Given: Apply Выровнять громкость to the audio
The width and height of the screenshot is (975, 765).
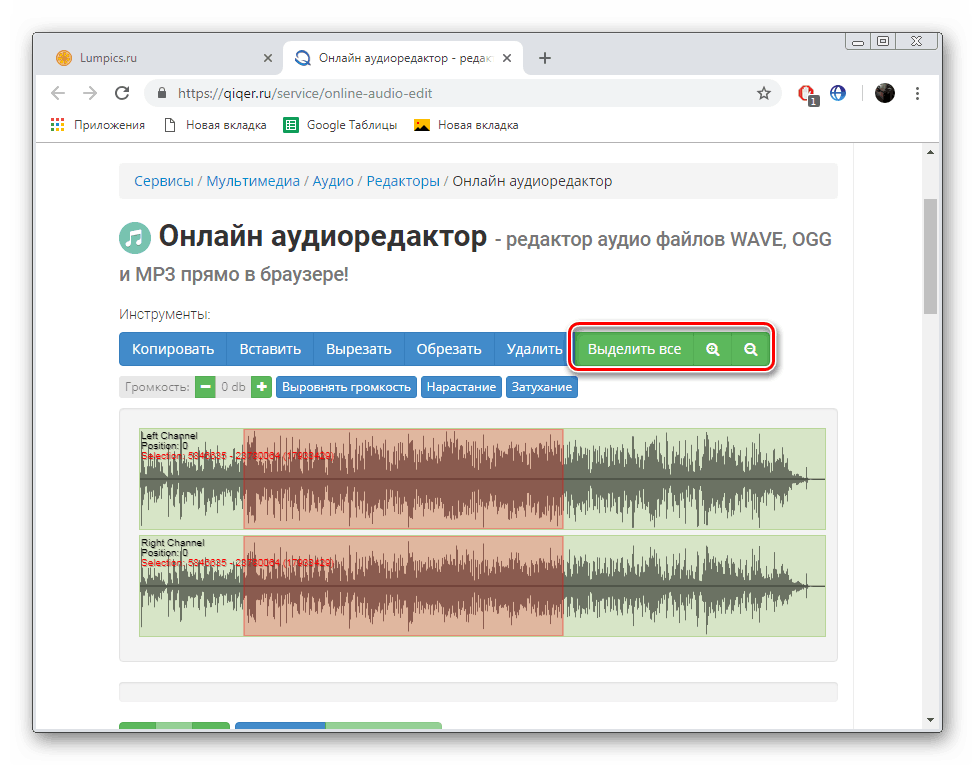Looking at the screenshot, I should [x=346, y=386].
